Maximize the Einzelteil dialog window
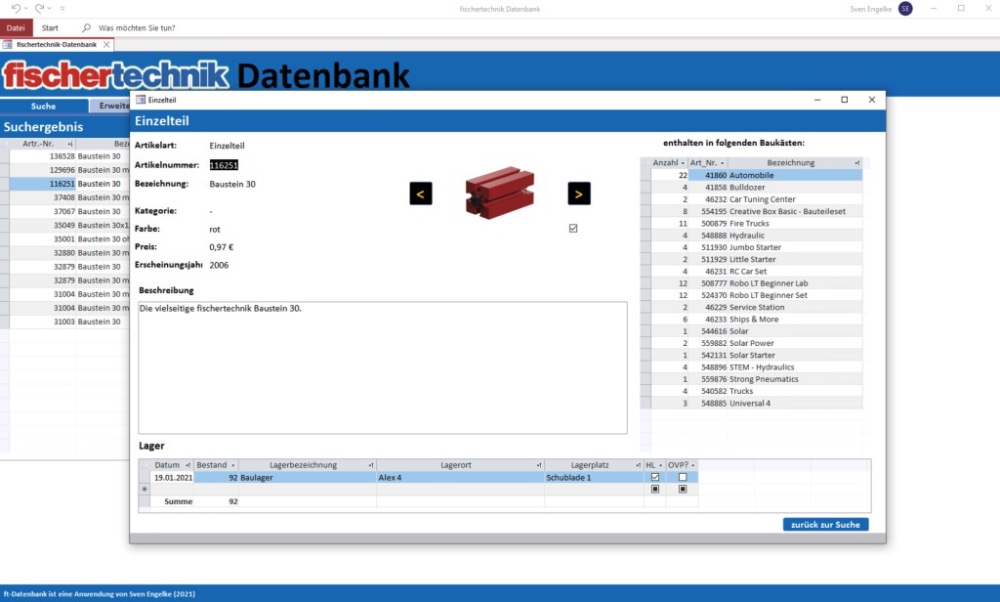This screenshot has width=1000, height=602. [844, 99]
